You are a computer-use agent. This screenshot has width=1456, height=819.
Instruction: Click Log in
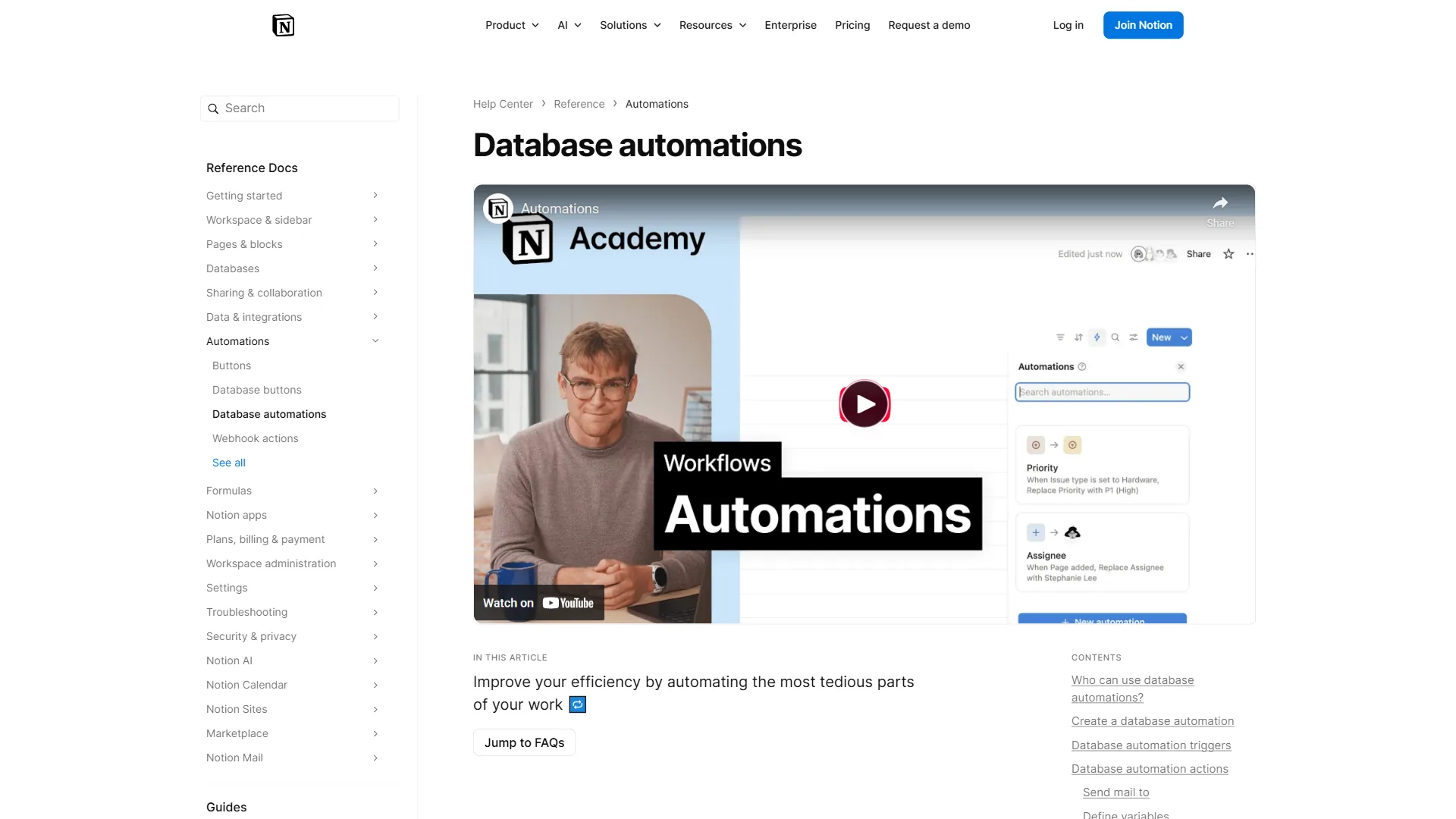coord(1068,25)
